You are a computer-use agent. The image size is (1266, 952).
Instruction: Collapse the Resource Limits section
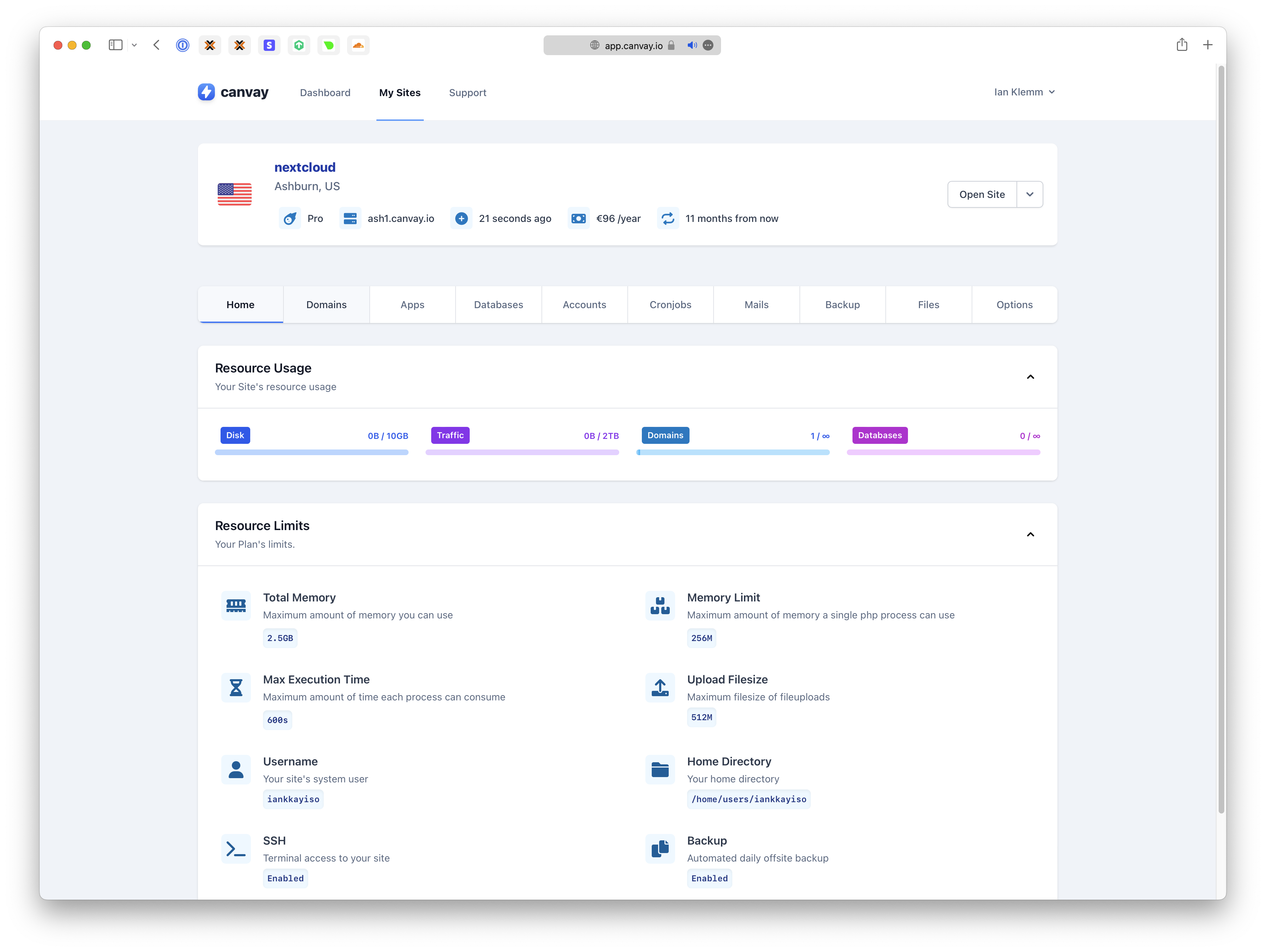pyautogui.click(x=1030, y=534)
